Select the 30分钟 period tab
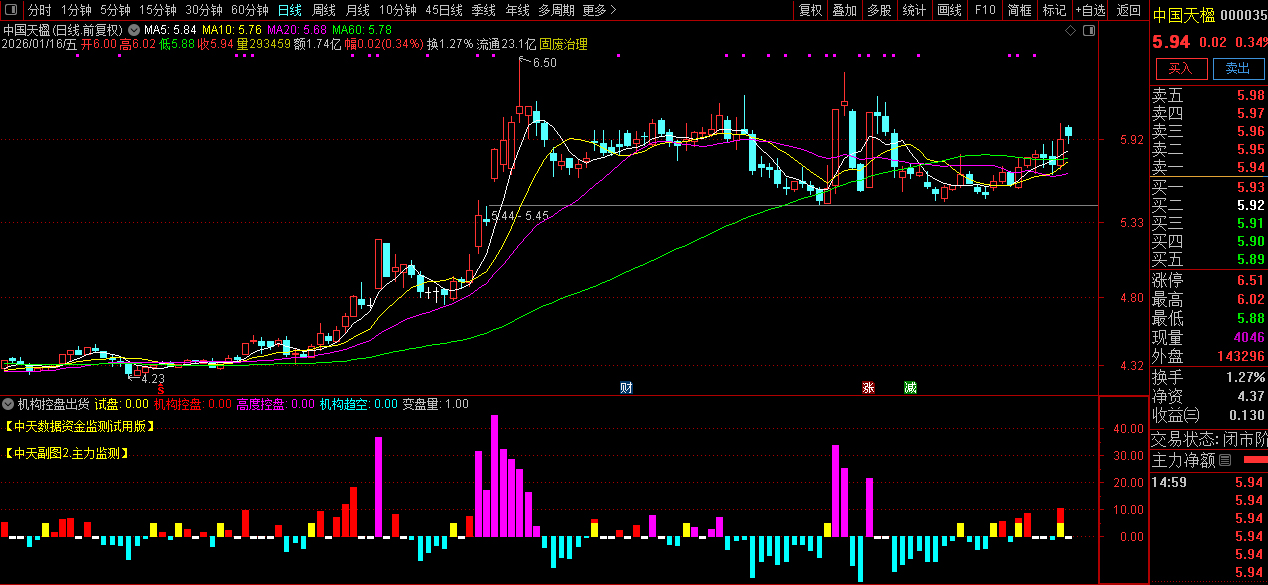1268x585 pixels. tap(203, 10)
